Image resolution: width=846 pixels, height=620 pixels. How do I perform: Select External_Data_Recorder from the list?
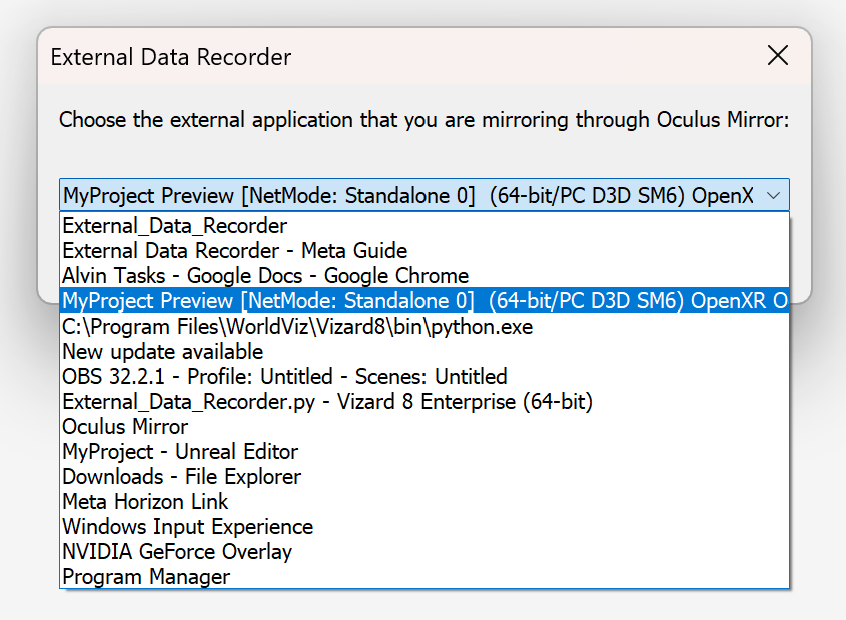(424, 226)
